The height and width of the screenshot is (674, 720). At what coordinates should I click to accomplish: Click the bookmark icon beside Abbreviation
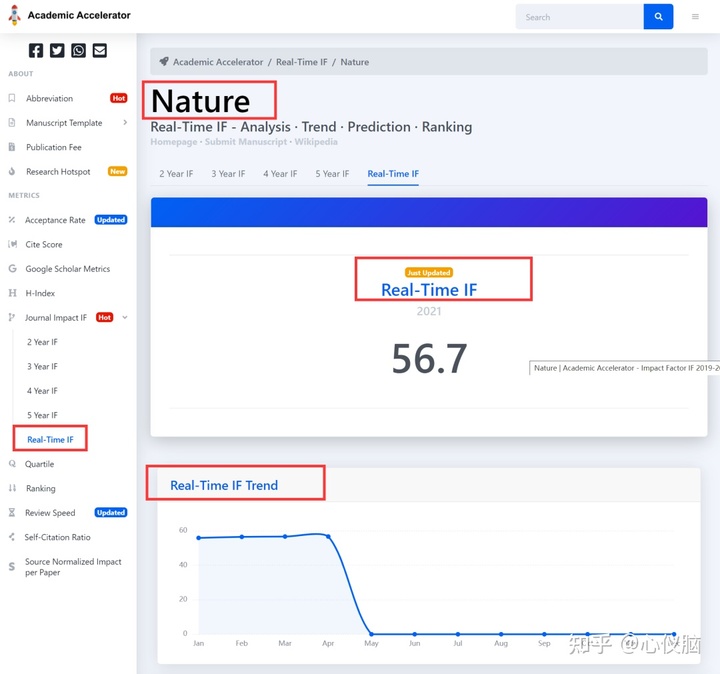12,98
